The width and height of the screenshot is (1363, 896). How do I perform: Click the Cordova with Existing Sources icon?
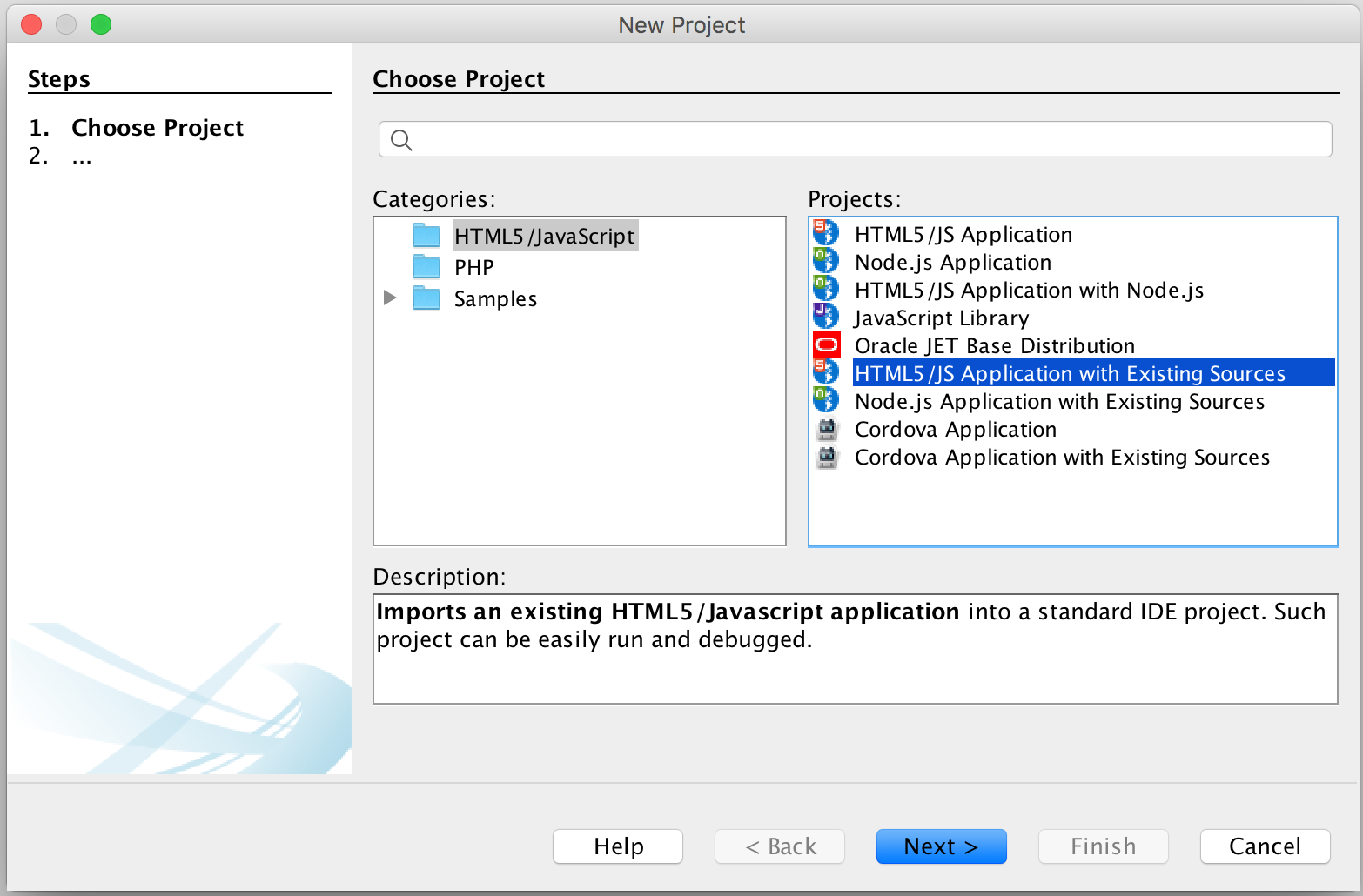[825, 456]
